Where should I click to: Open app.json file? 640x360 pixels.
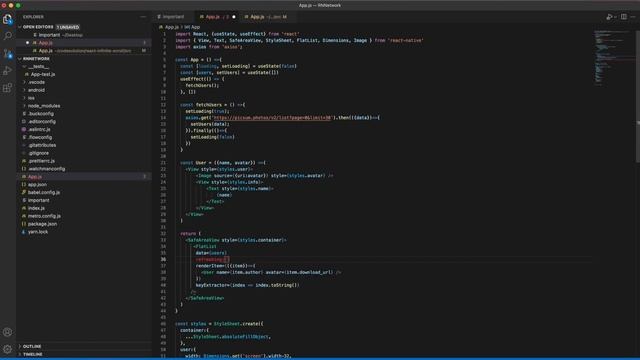37,184
